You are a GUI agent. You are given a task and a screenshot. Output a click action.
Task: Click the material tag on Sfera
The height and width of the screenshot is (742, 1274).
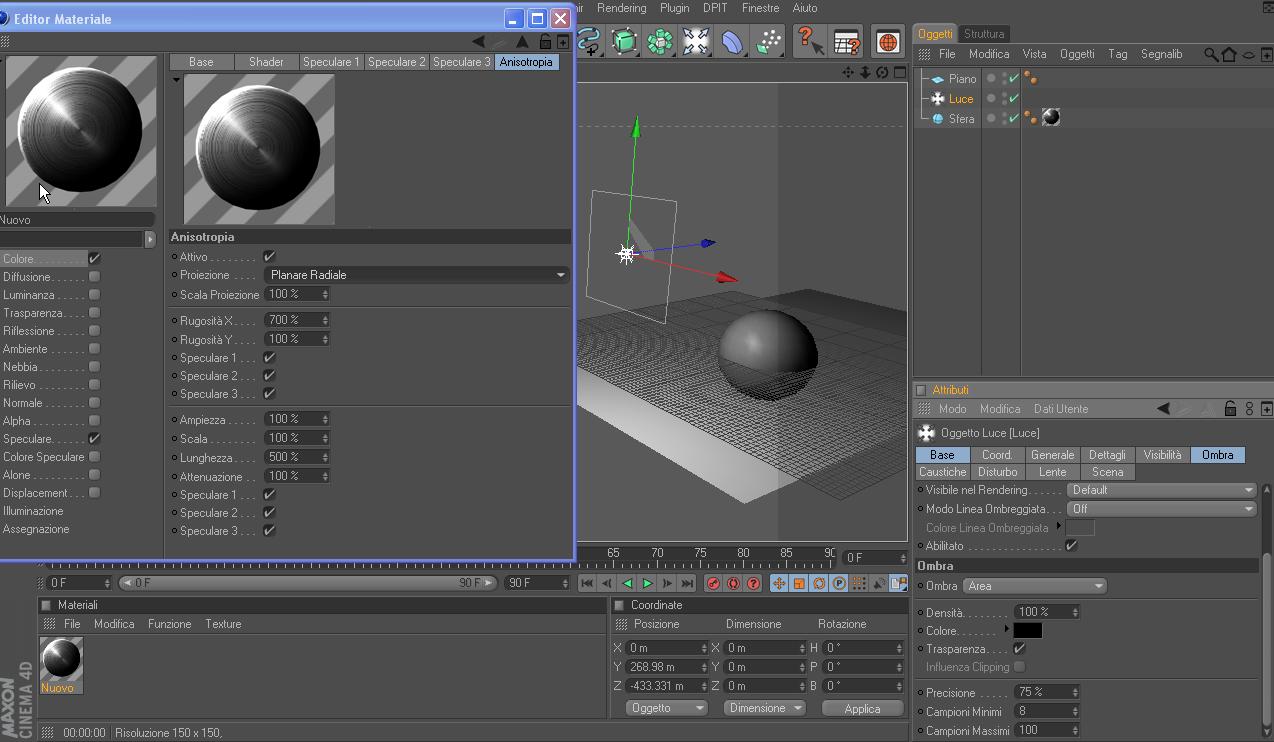pos(1050,118)
